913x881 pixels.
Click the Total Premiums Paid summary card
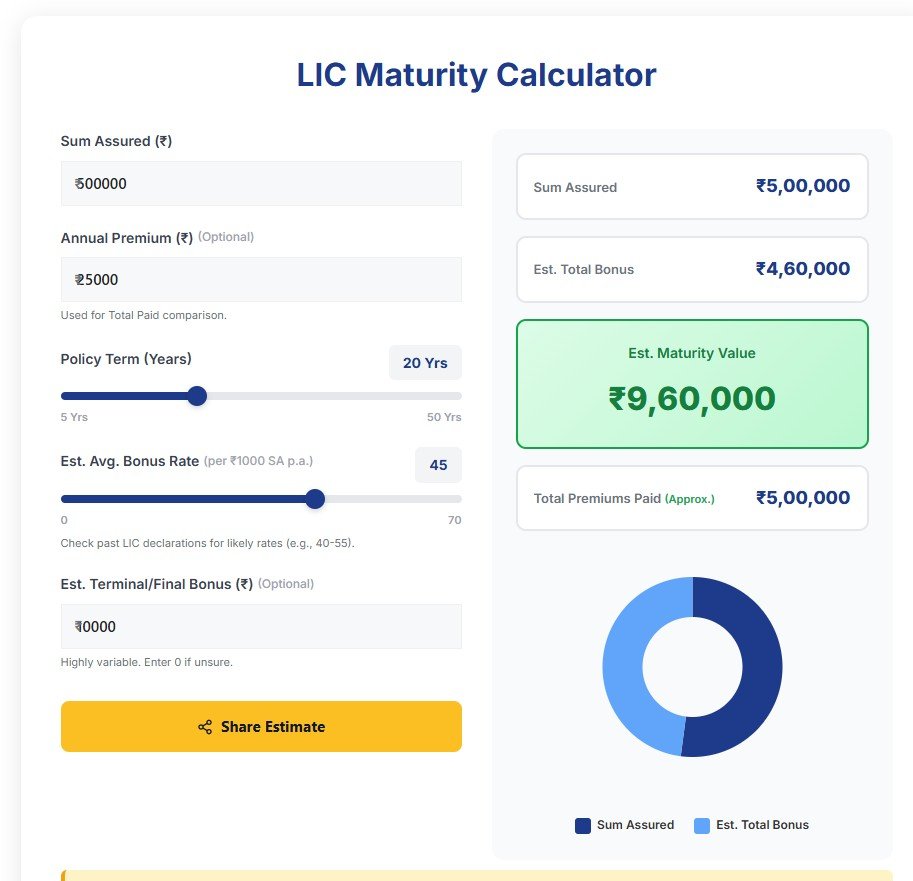click(692, 498)
